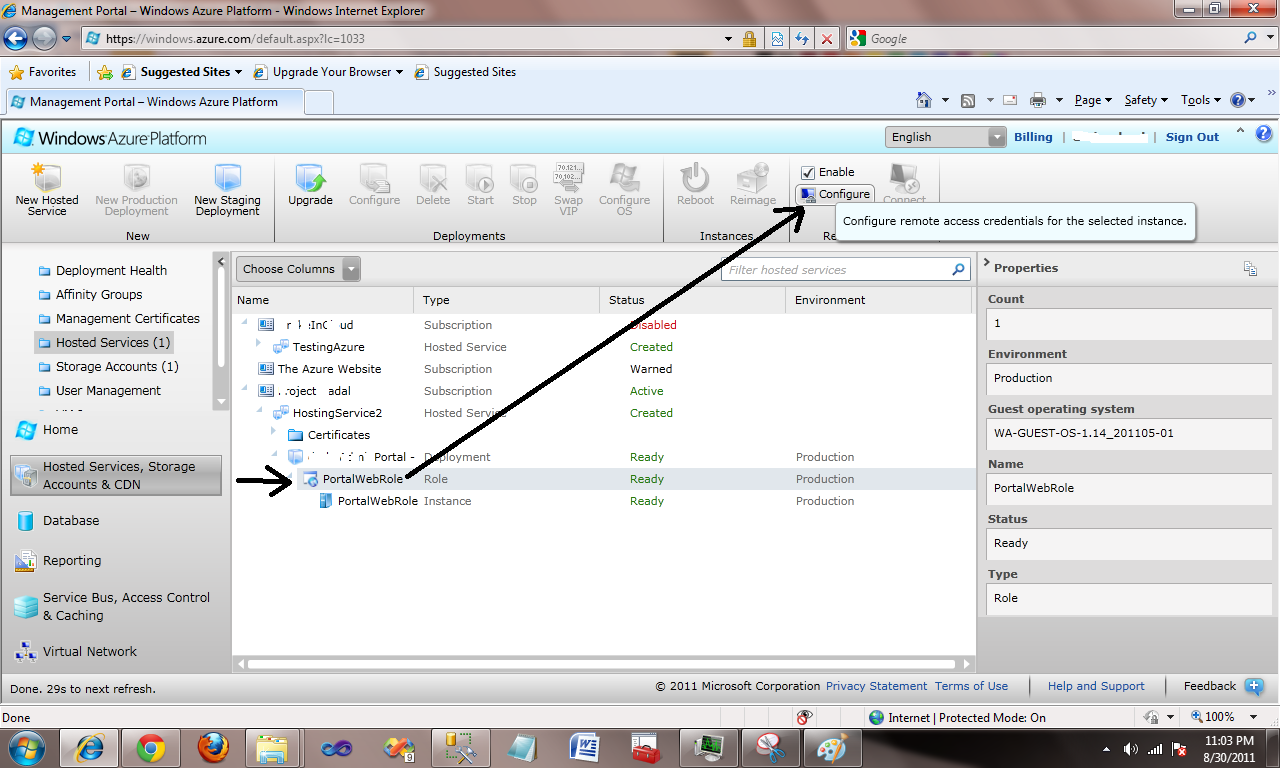
Task: Click Configure remote access credentials
Action: coord(836,194)
